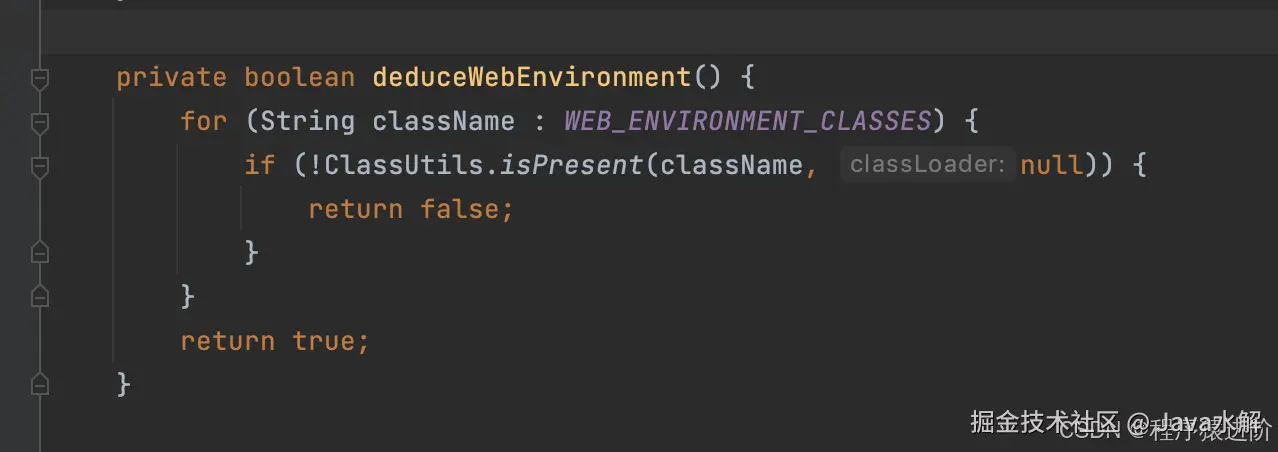Click the null argument value
The height and width of the screenshot is (452, 1278).
tap(1051, 165)
